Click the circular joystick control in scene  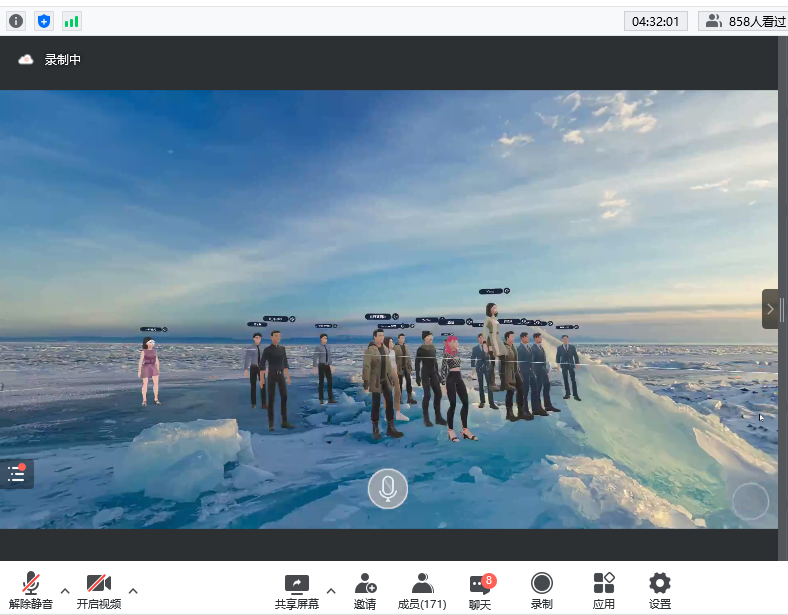pos(750,501)
